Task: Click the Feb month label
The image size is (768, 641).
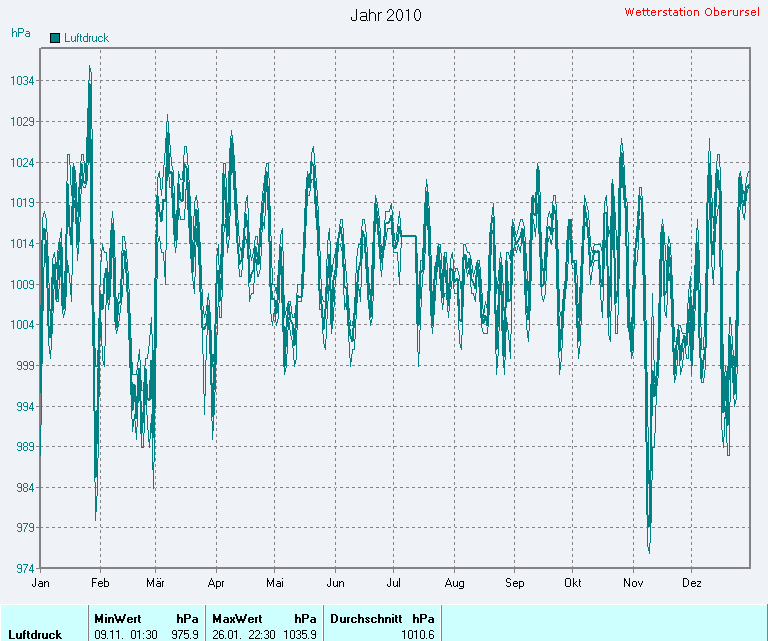Action: pyautogui.click(x=100, y=583)
